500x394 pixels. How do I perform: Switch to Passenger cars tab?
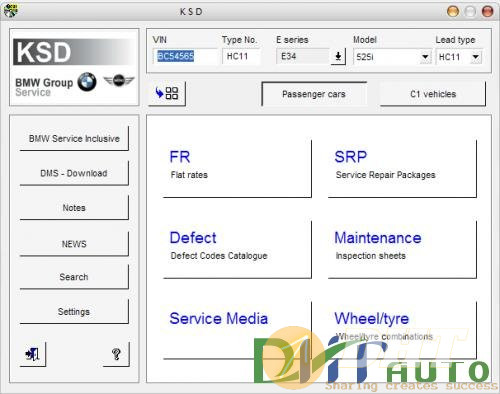point(314,94)
